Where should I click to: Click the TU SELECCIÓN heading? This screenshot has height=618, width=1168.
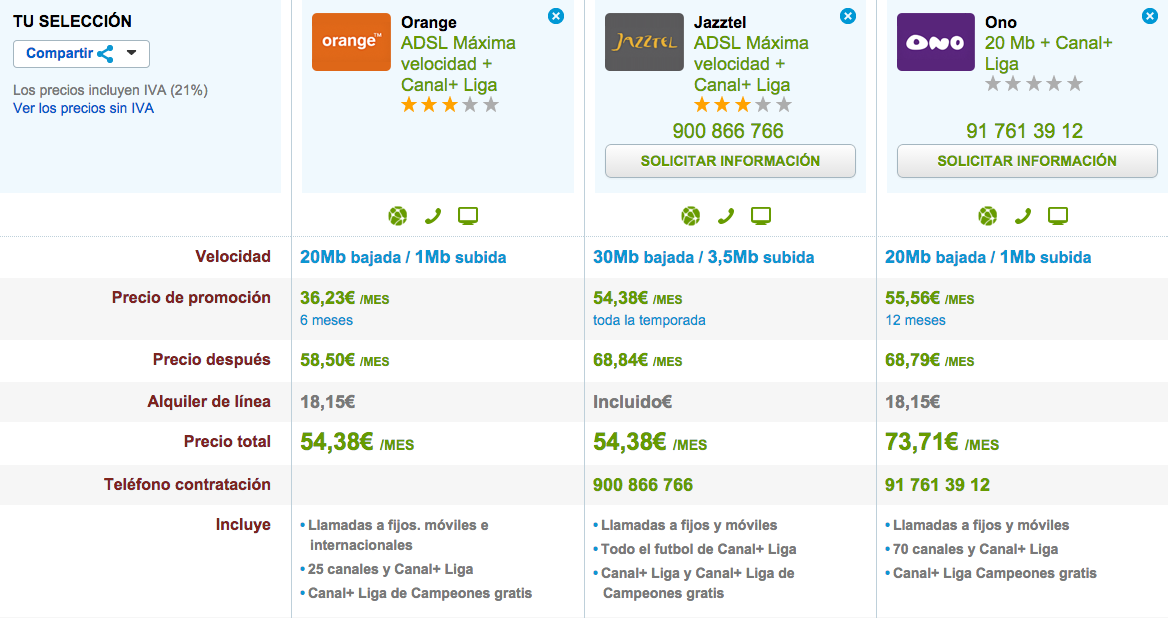coord(72,22)
